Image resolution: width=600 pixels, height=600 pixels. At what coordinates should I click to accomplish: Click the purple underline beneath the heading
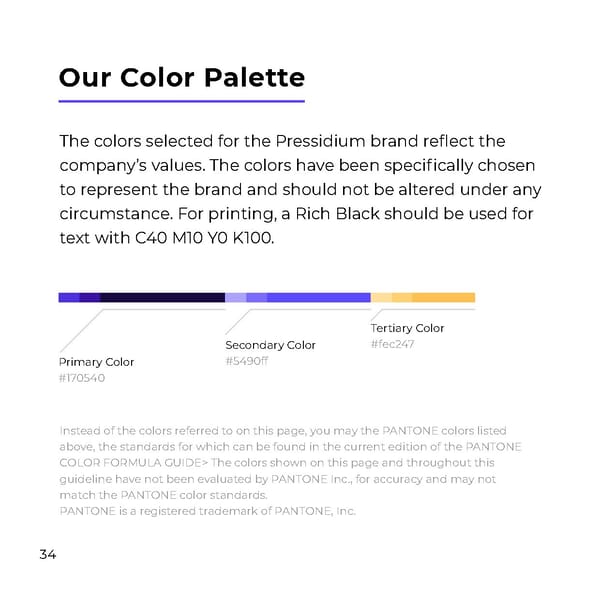coord(181,101)
